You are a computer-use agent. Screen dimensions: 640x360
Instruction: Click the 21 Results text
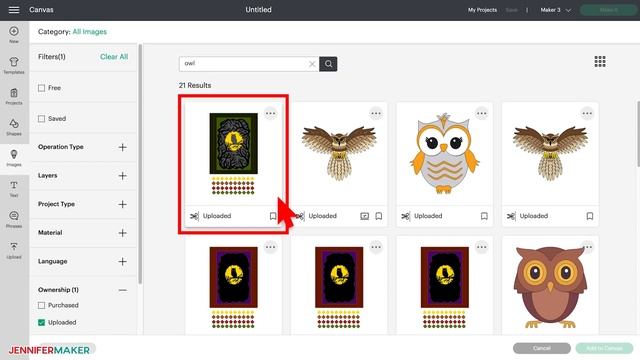click(195, 85)
